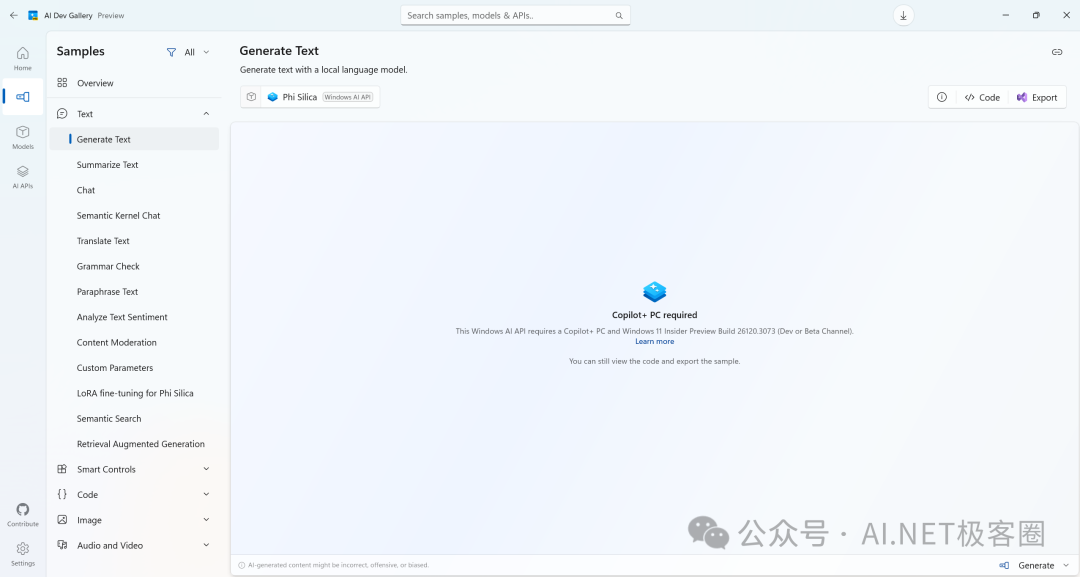Open LoRA fine-tuning for Phi Silica sample
This screenshot has width=1080, height=577.
coord(134,393)
